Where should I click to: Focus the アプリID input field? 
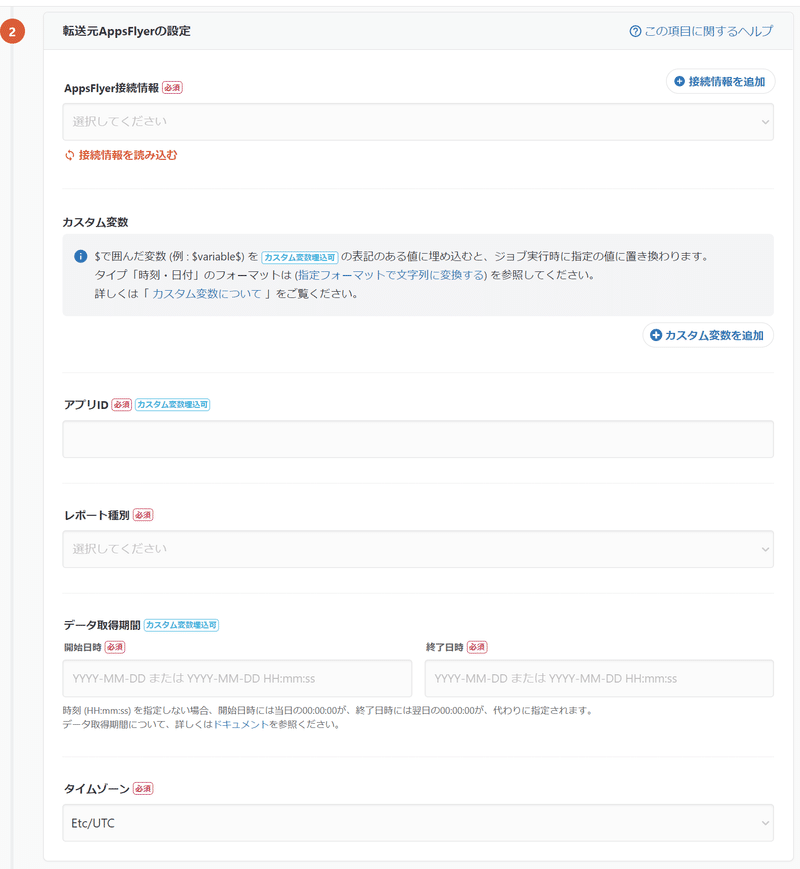click(418, 439)
